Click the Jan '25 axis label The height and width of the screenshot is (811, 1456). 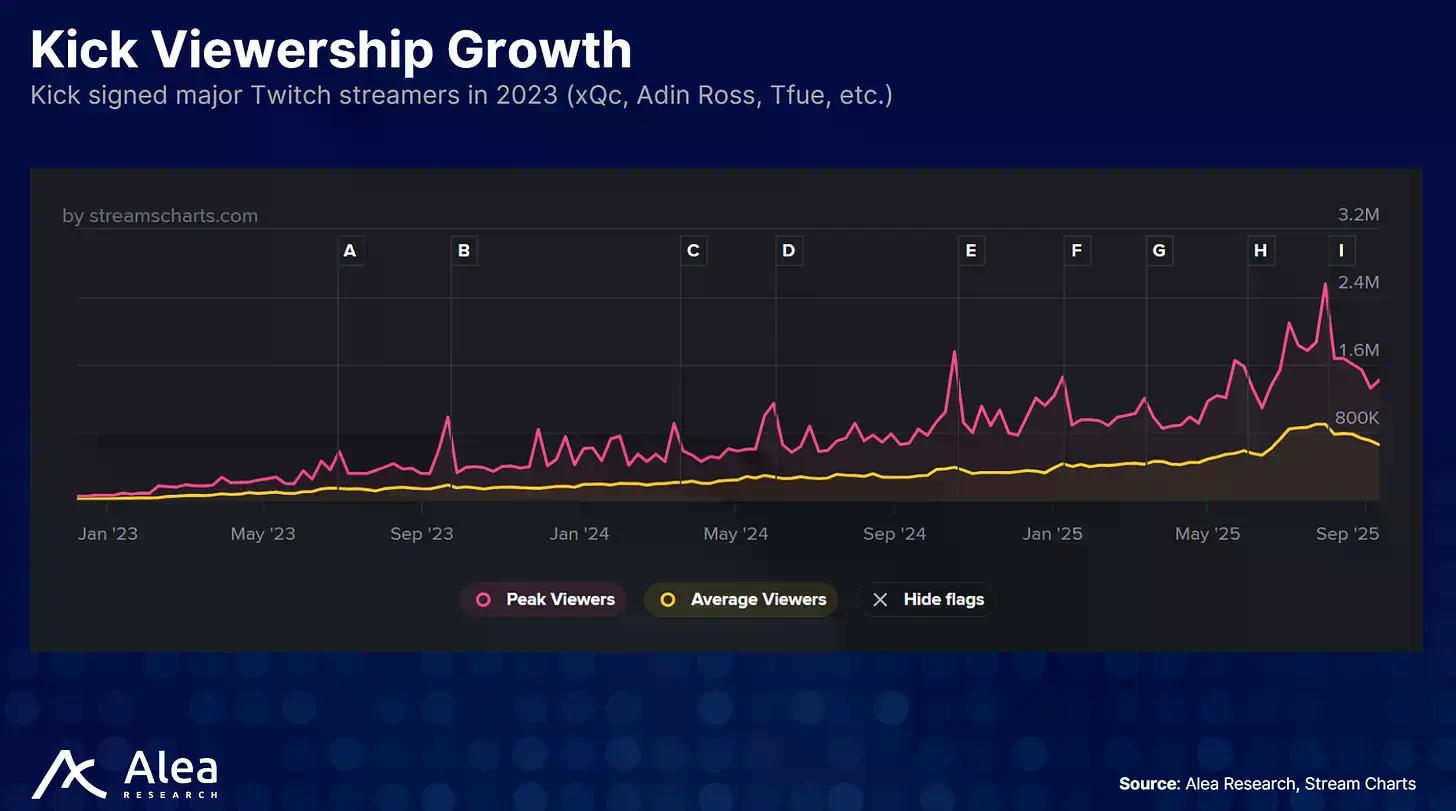click(x=1052, y=534)
